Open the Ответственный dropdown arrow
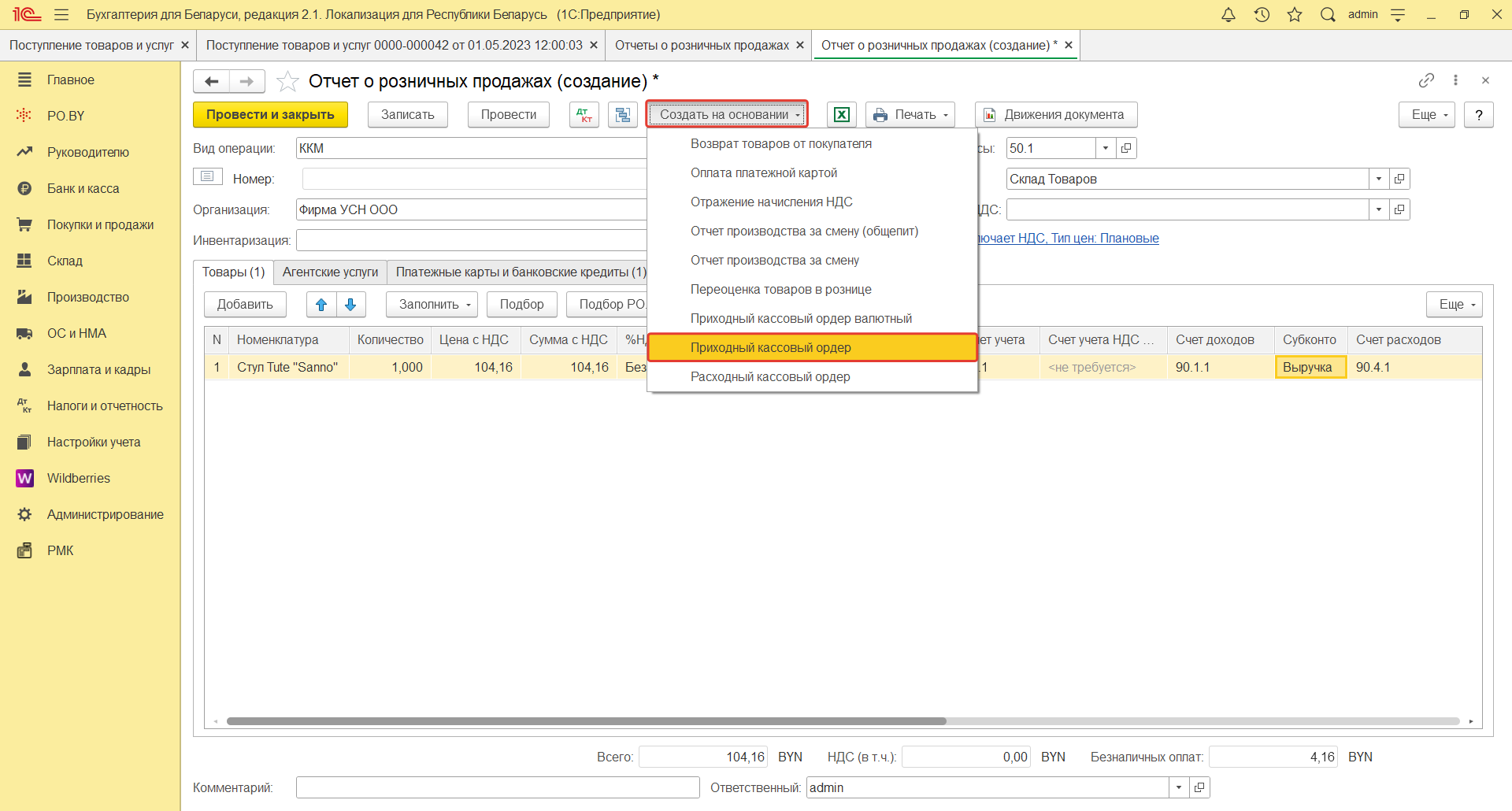The width and height of the screenshot is (1512, 811). [1178, 787]
